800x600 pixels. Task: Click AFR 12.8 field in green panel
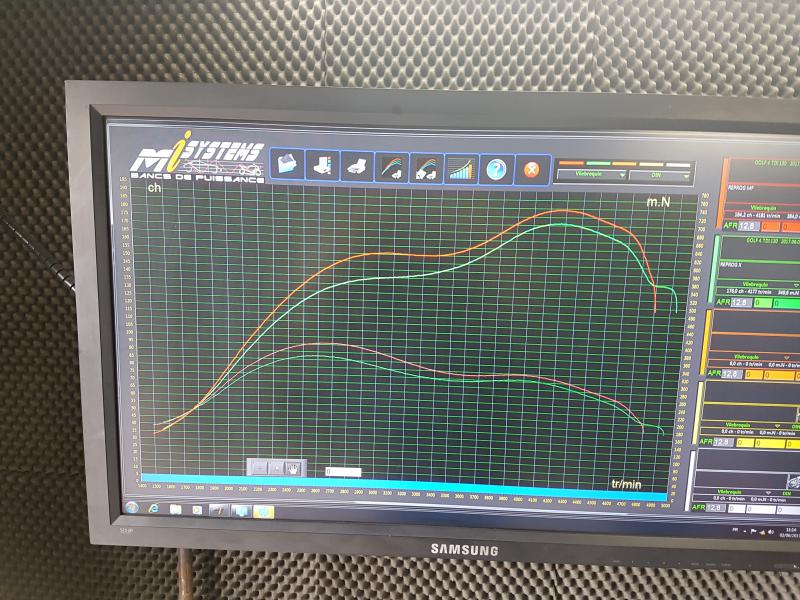(x=739, y=302)
